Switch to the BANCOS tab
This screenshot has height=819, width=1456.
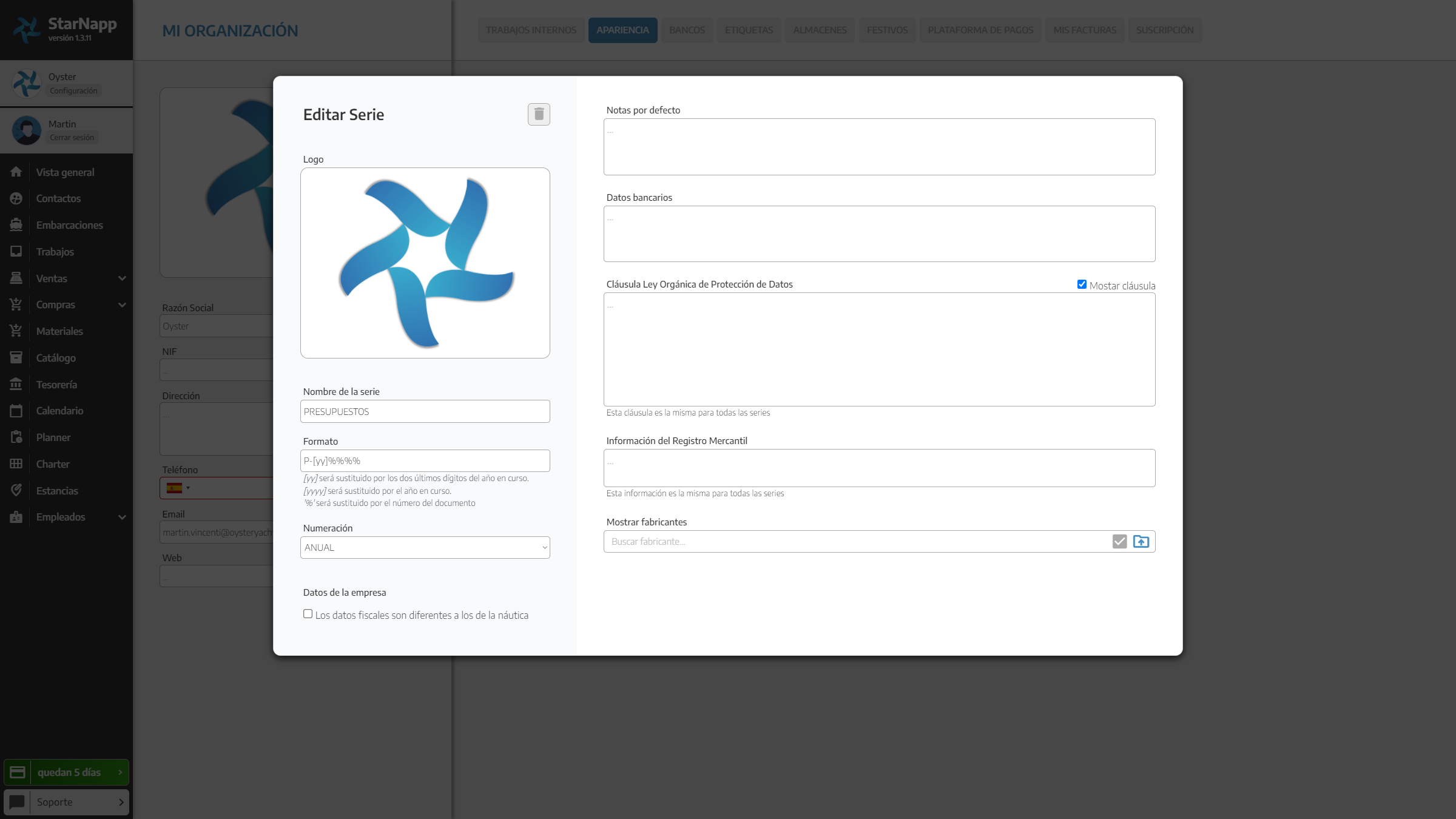[x=687, y=30]
